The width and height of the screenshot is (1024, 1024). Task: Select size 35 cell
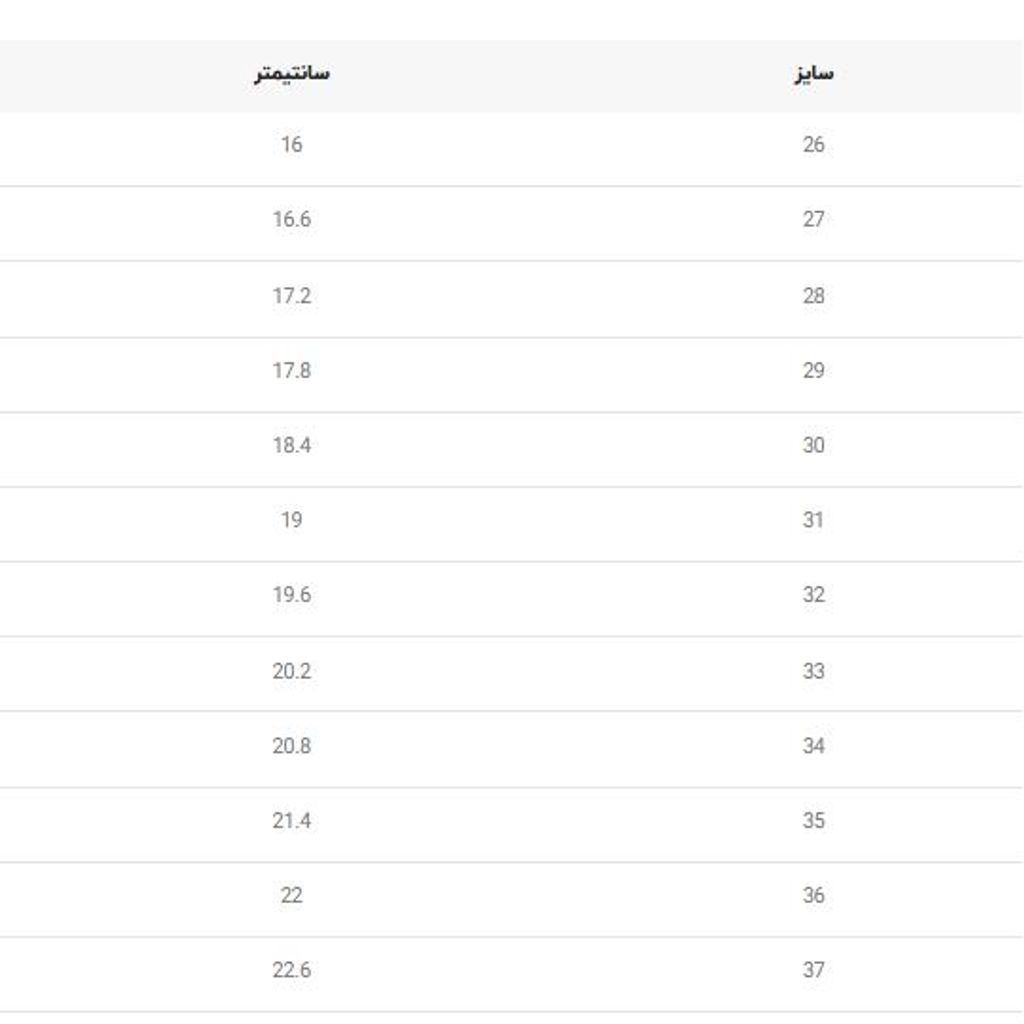(813, 821)
